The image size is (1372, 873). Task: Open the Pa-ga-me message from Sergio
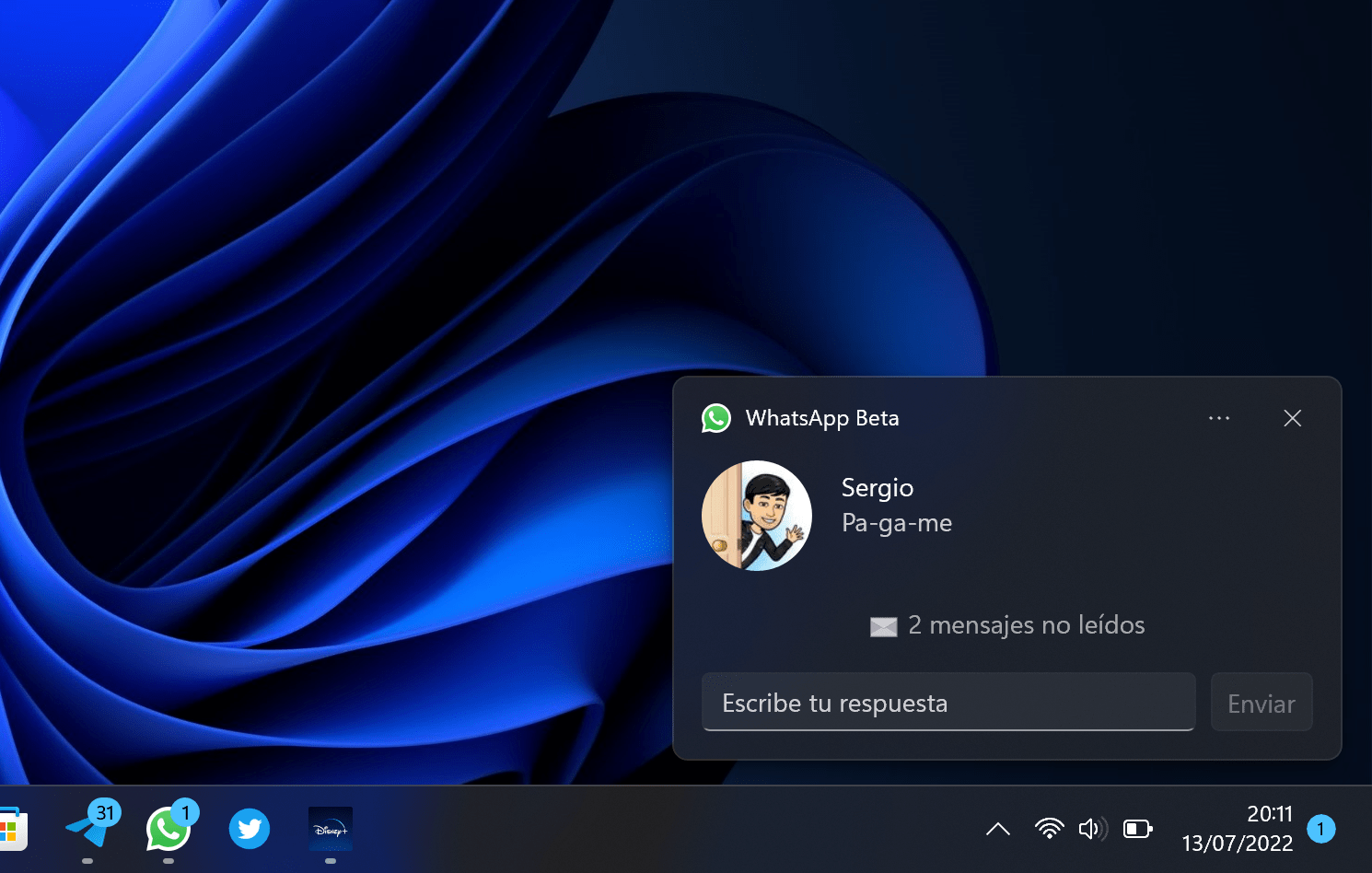pos(897,523)
